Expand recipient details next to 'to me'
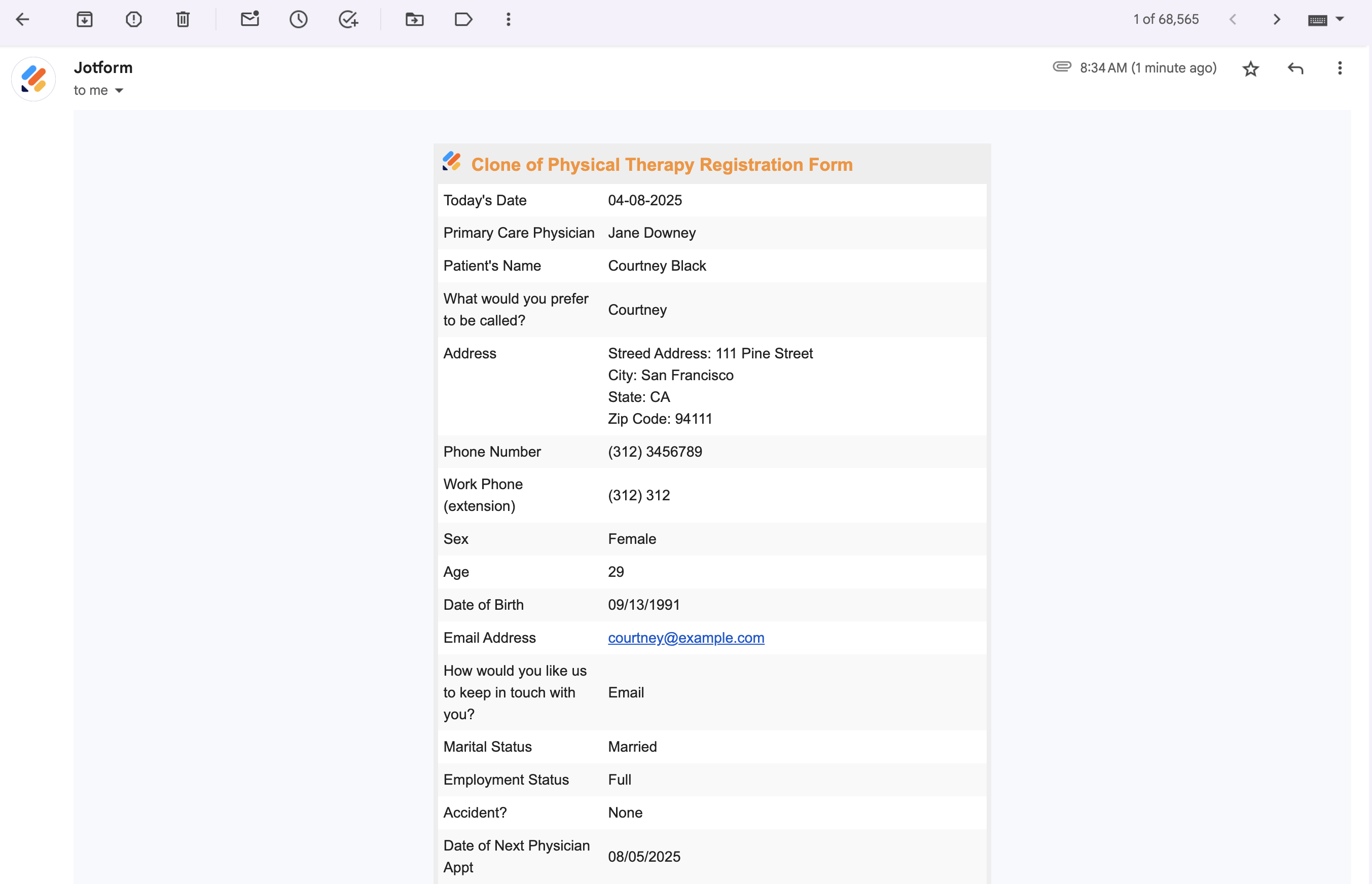Viewport: 1372px width, 884px height. [x=119, y=91]
